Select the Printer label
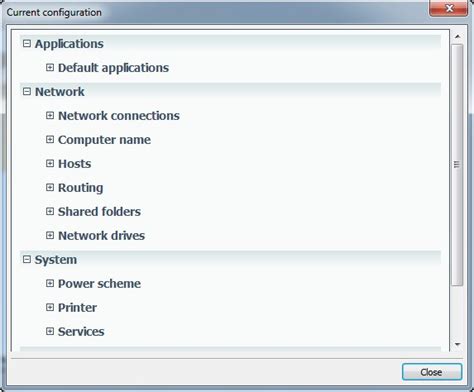474x392 pixels. tap(77, 308)
